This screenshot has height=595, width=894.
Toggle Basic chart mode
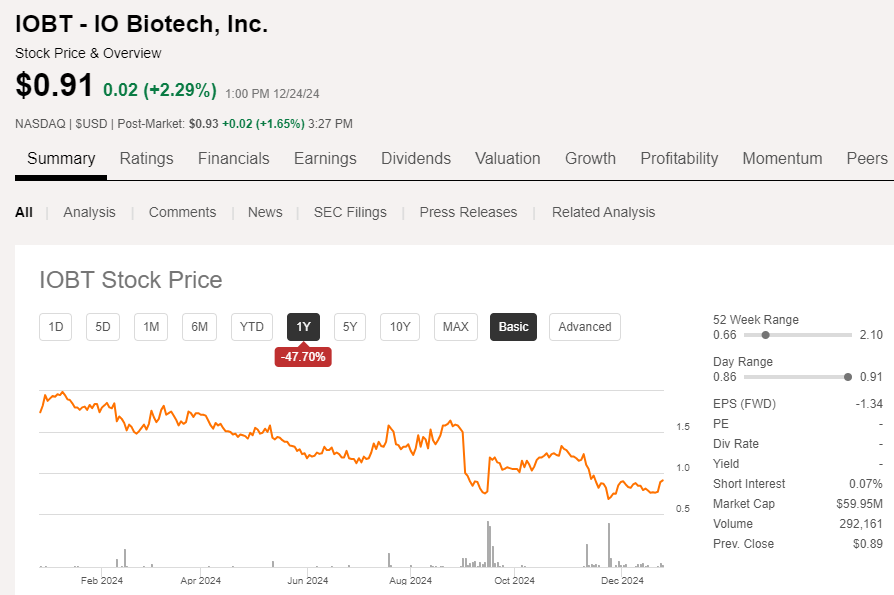pos(513,327)
